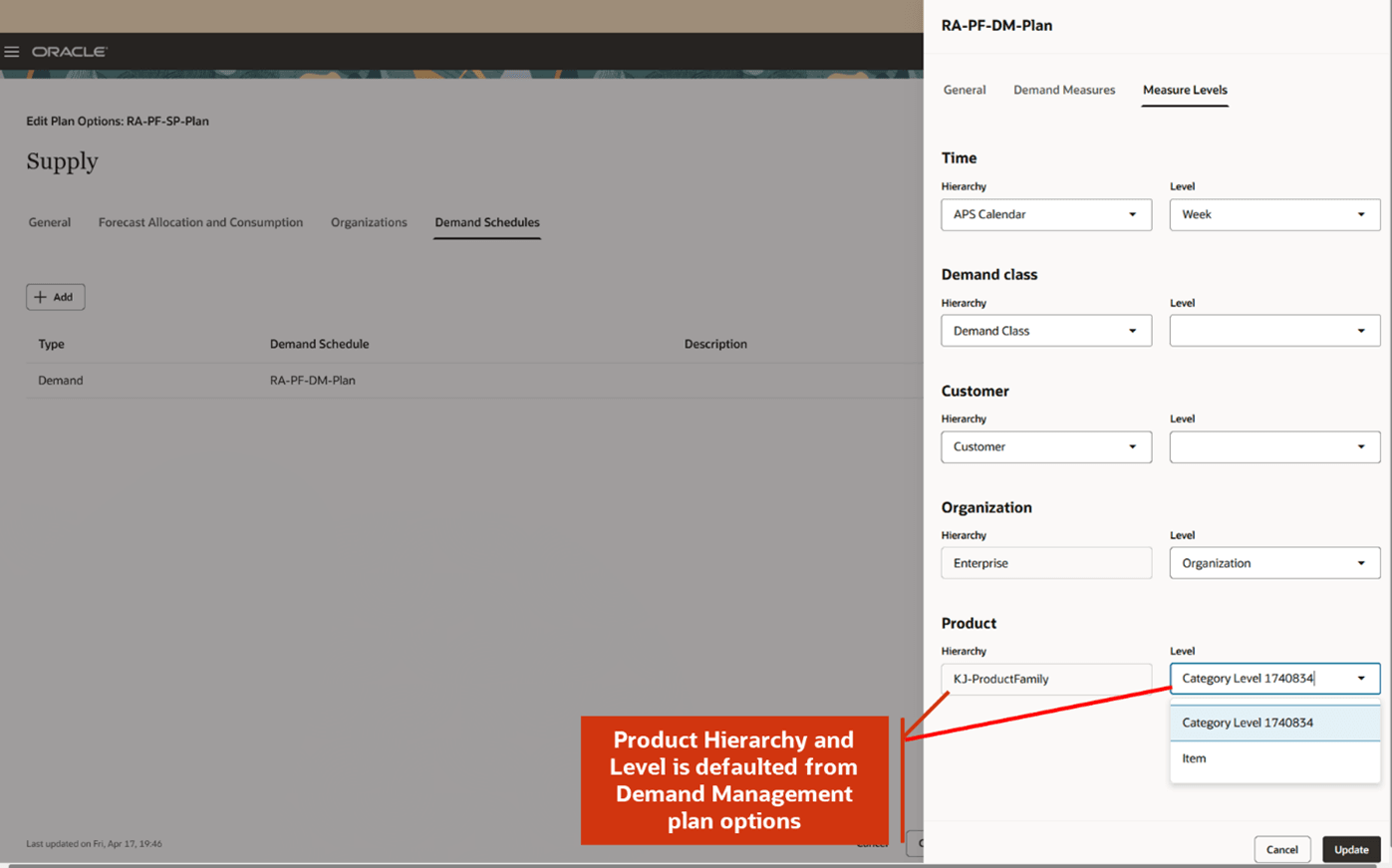Screen dimensions: 1392x868
Task: Open the Demand Class Hierarchy dropdown
Action: coord(1046,331)
